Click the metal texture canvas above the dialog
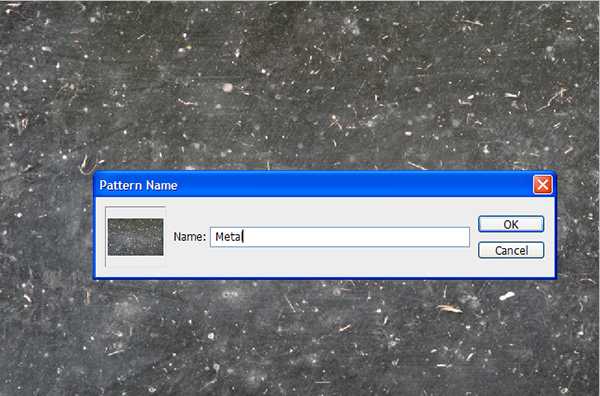Screen dimensions: 600x396 pyautogui.click(x=300, y=80)
